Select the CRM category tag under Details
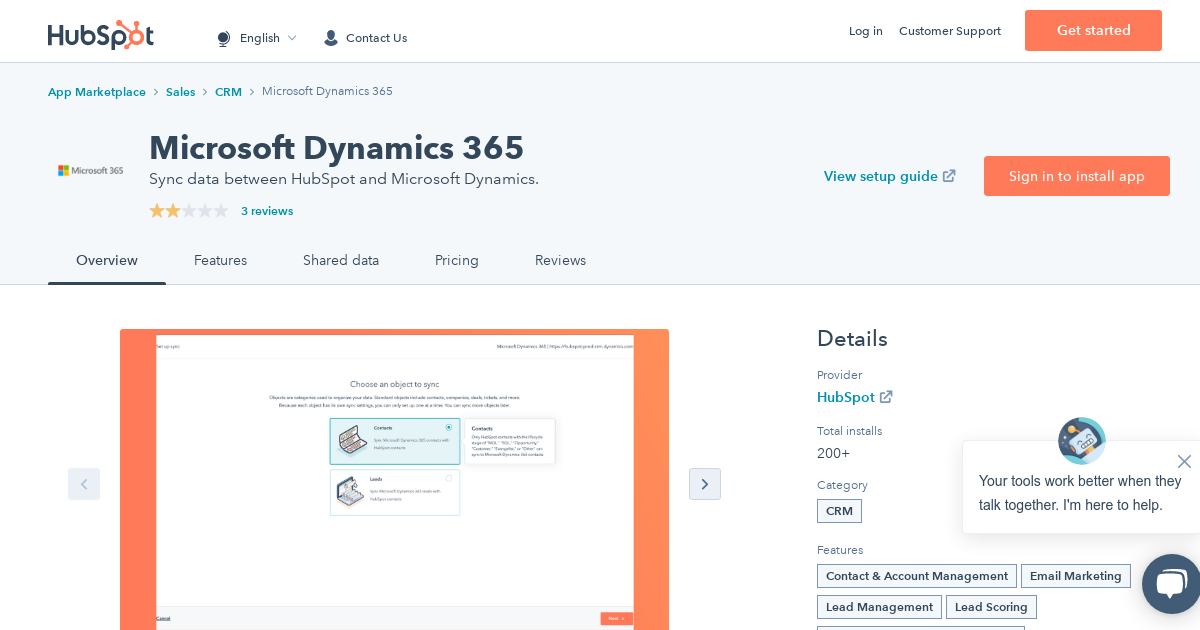Image resolution: width=1200 pixels, height=630 pixels. click(839, 511)
